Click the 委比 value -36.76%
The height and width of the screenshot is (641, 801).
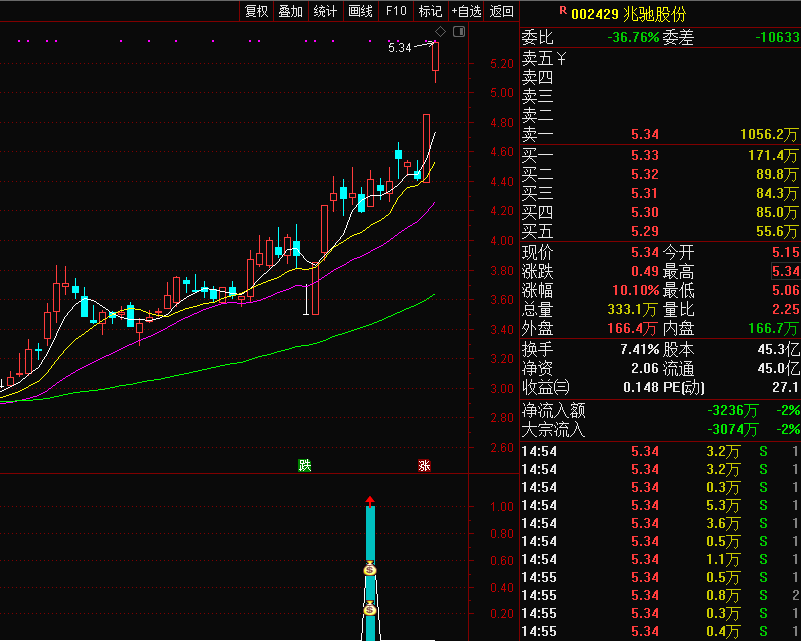[x=633, y=37]
